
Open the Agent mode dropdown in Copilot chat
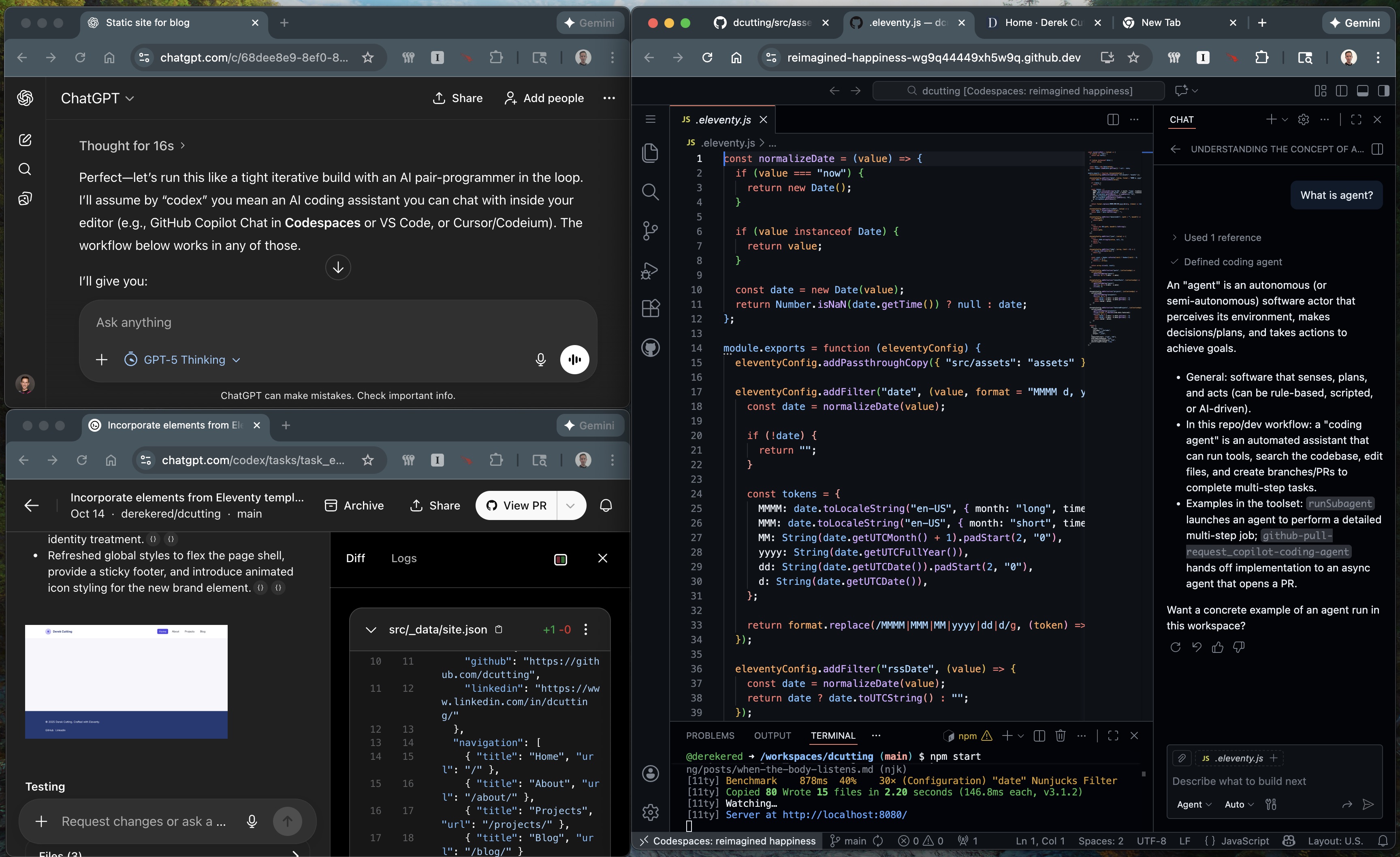pyautogui.click(x=1193, y=804)
